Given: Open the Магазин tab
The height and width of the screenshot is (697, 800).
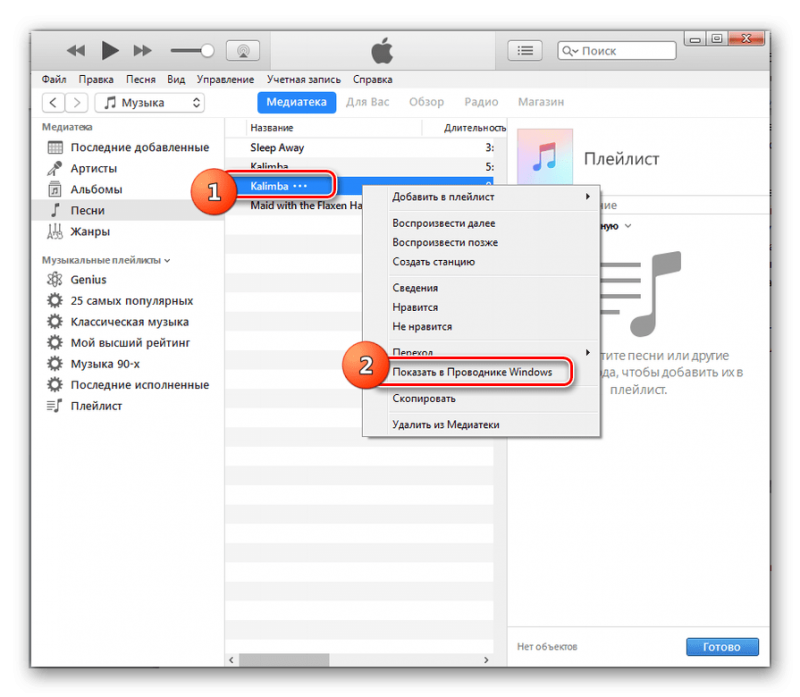Looking at the screenshot, I should pos(540,102).
